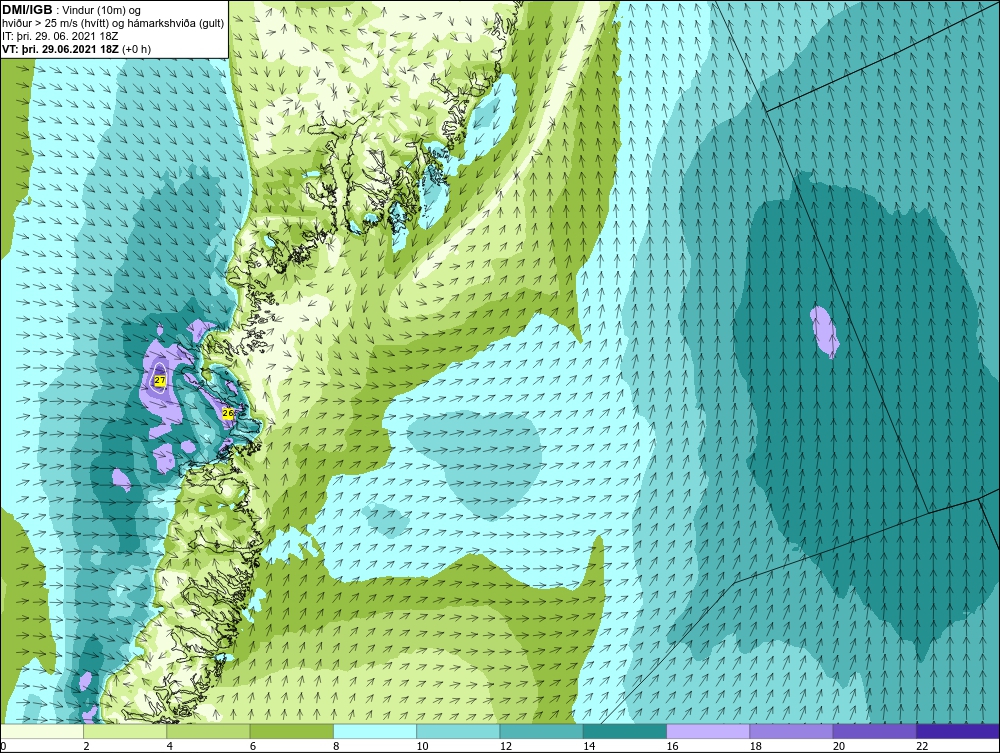
Task: Select the 8–10 m/s legend swatch
Action: 375,731
